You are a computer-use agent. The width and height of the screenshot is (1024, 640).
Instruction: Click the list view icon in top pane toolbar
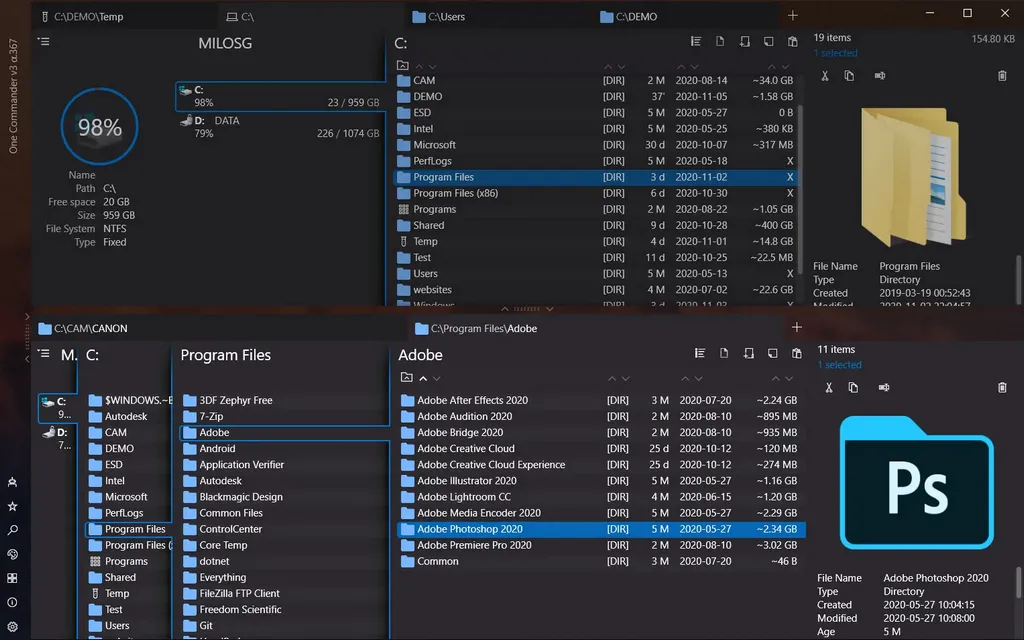[x=696, y=42]
